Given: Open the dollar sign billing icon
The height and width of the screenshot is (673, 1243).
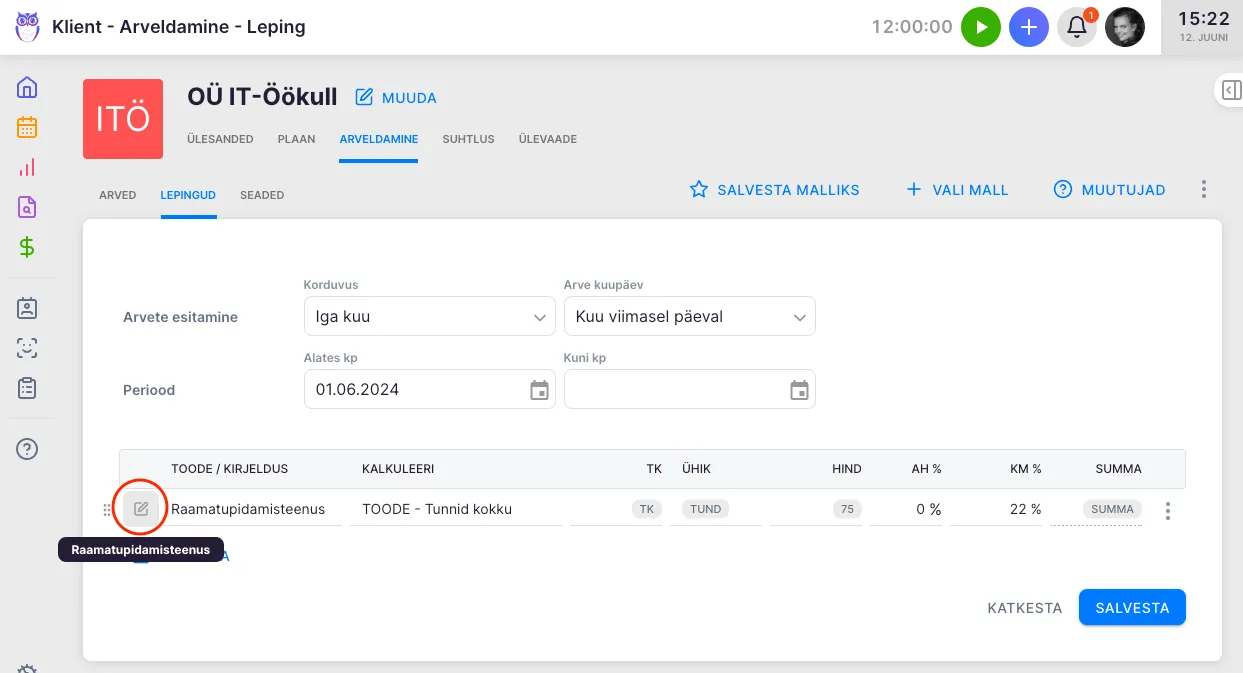Looking at the screenshot, I should [27, 247].
